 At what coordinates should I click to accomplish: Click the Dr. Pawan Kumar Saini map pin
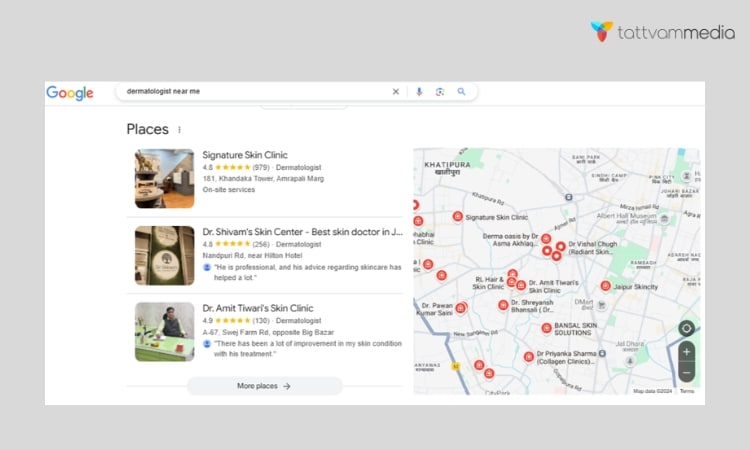pyautogui.click(x=461, y=308)
